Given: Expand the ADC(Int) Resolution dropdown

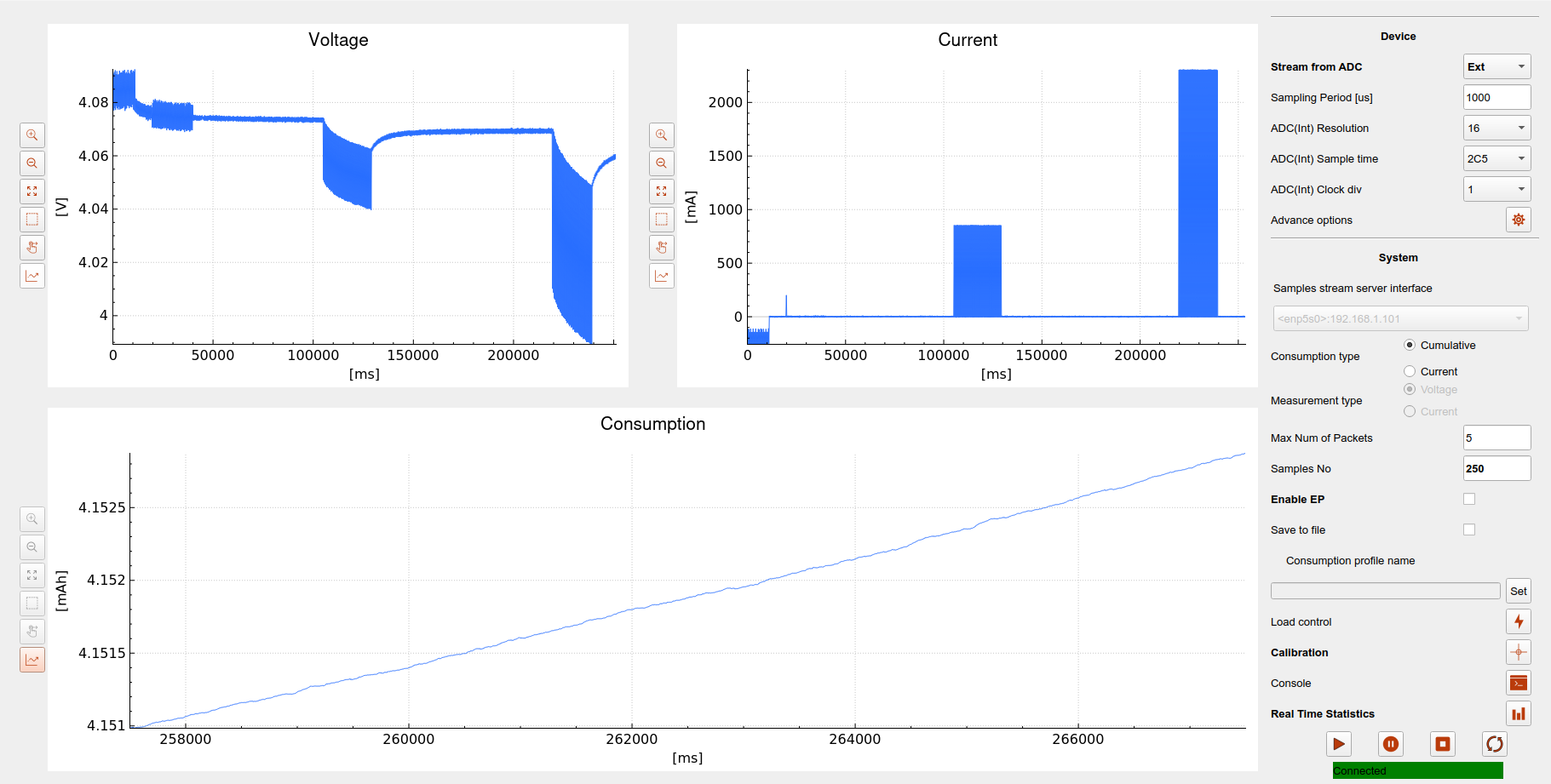Looking at the screenshot, I should (1496, 127).
